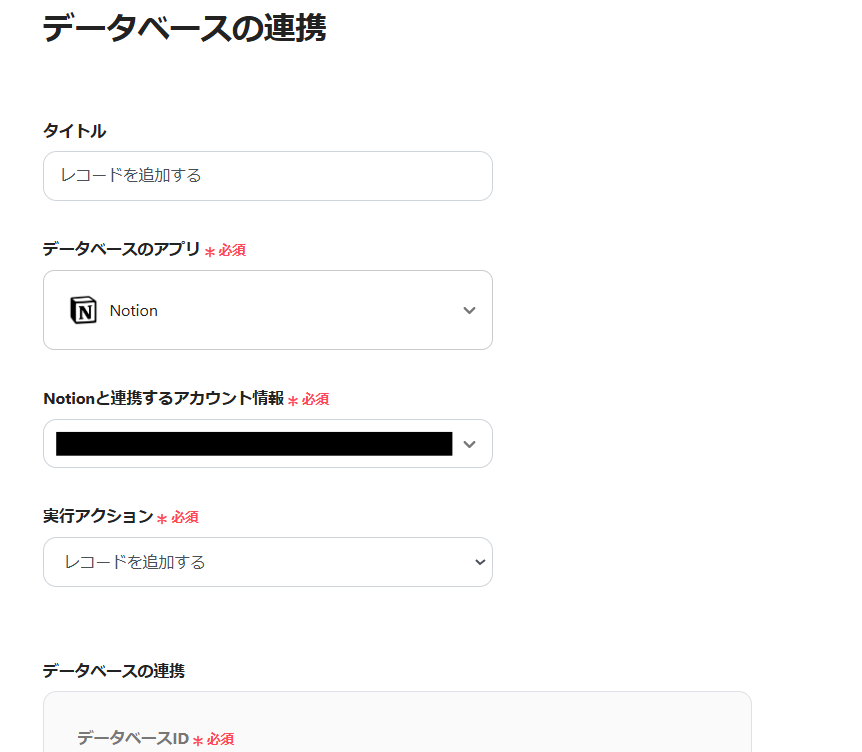Click the データベースID label
The height and width of the screenshot is (752, 862).
pos(132,739)
